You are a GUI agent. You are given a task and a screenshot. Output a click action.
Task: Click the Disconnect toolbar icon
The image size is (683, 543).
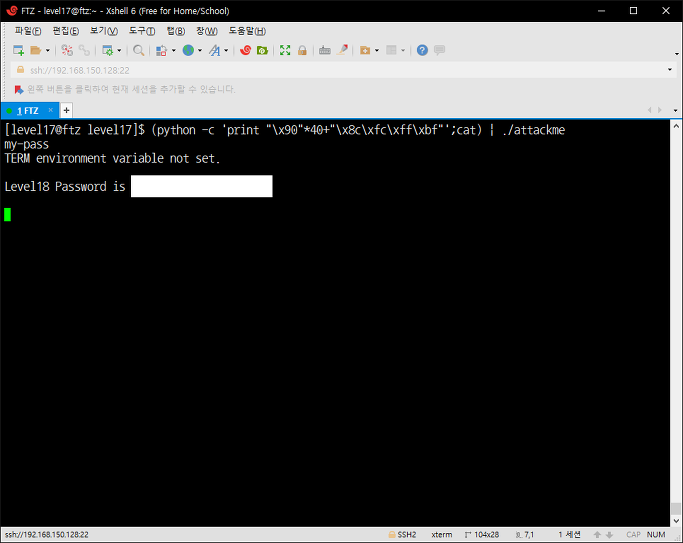click(67, 51)
